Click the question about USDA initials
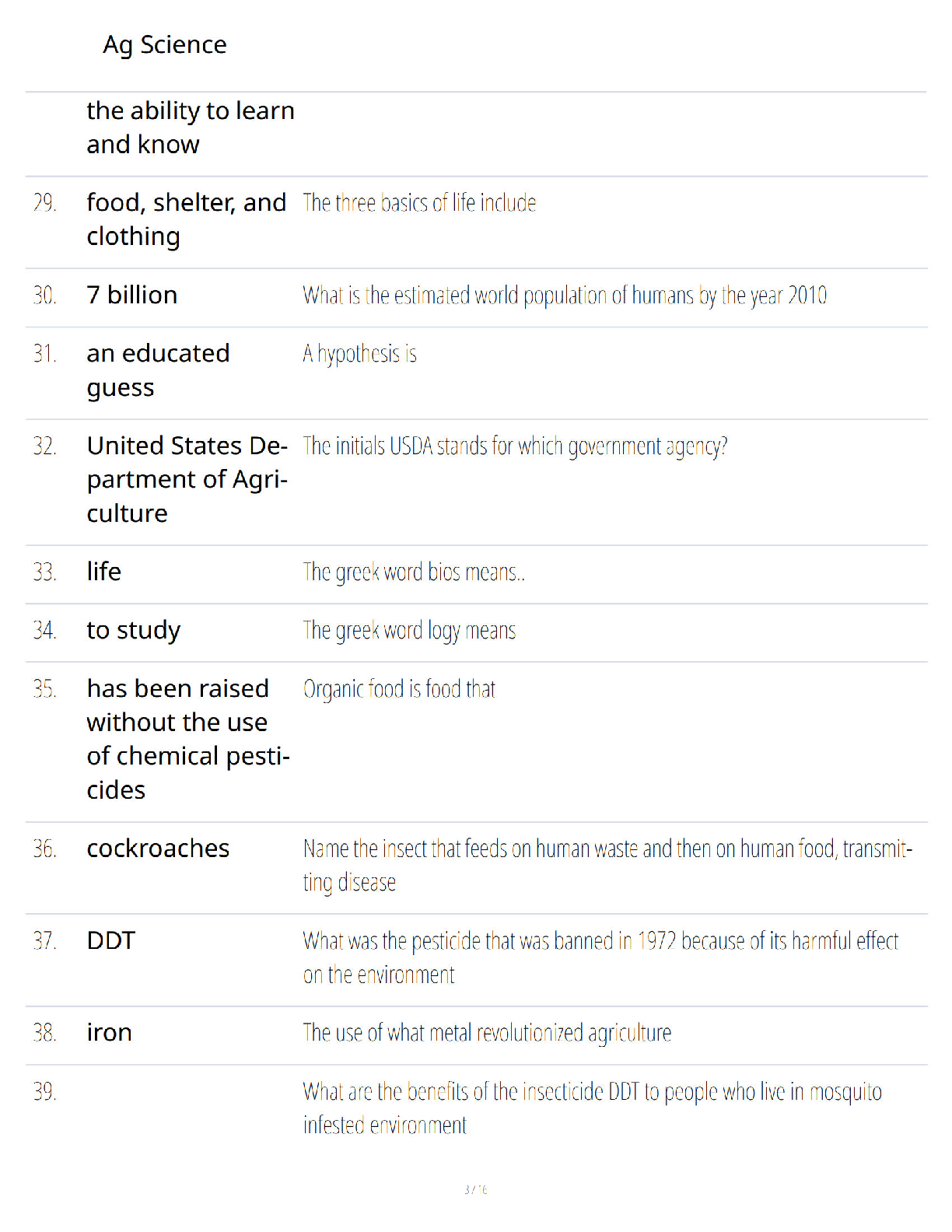Image resolution: width=952 pixels, height=1232 pixels. point(515,446)
